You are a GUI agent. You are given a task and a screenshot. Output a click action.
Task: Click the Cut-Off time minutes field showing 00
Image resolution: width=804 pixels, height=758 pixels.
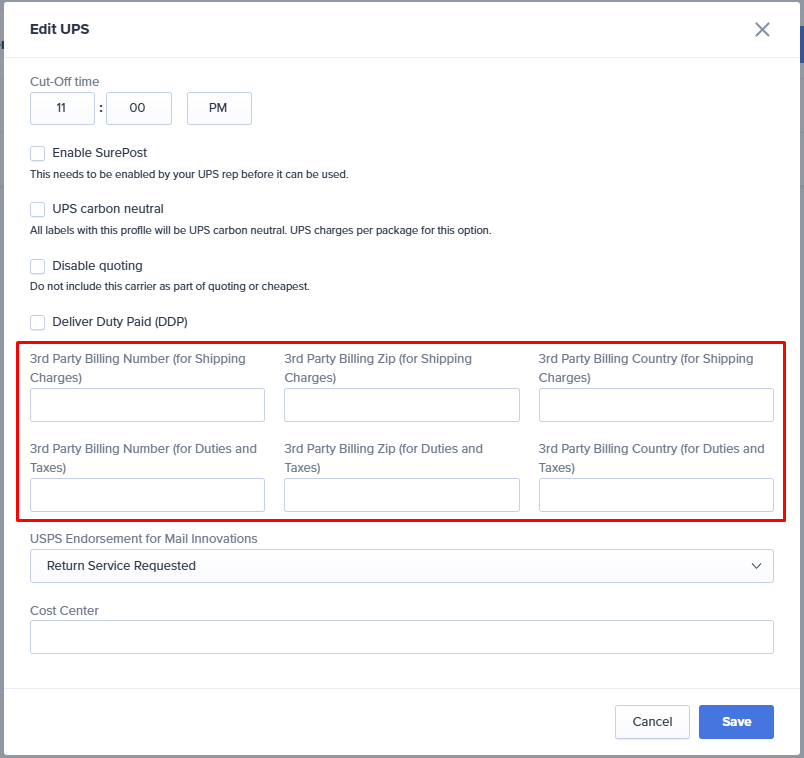point(138,108)
